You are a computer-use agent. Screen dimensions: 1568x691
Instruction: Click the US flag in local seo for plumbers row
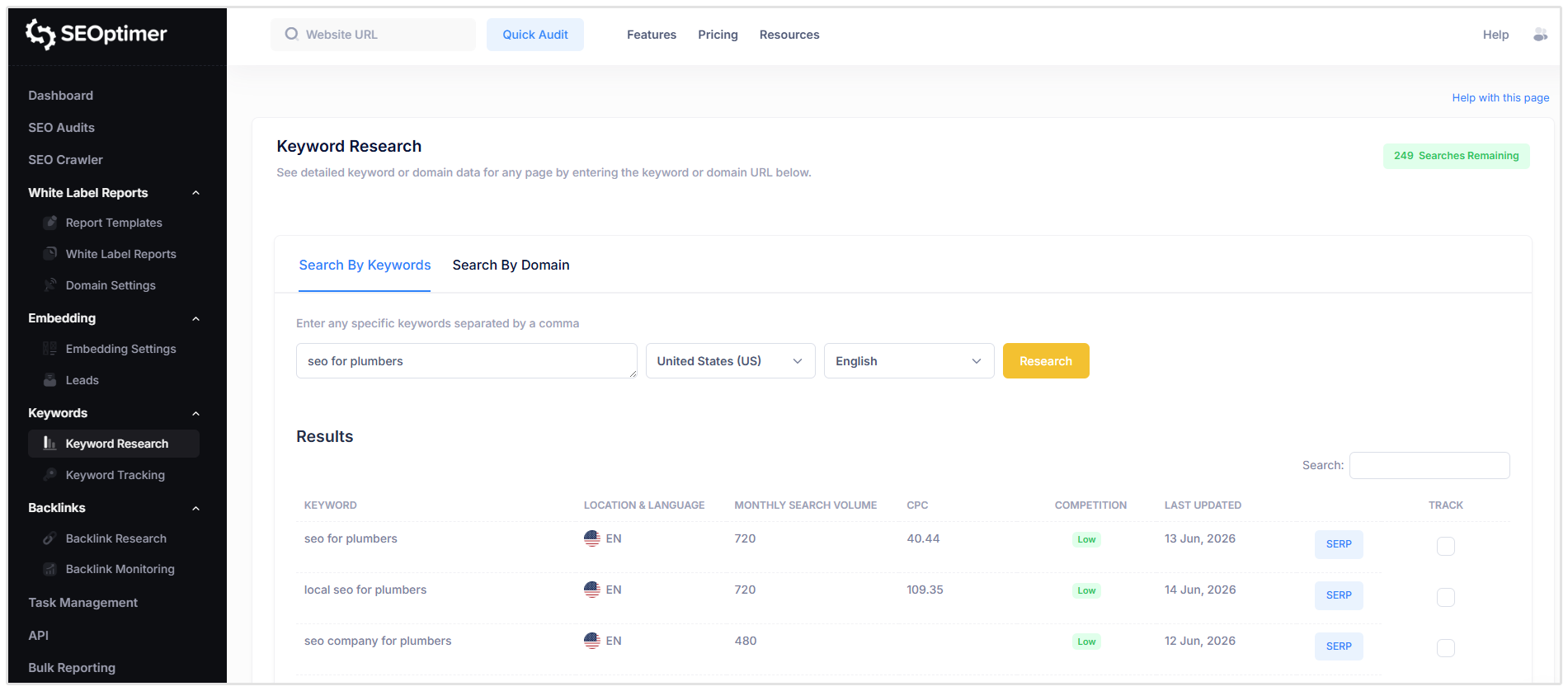pyautogui.click(x=591, y=590)
